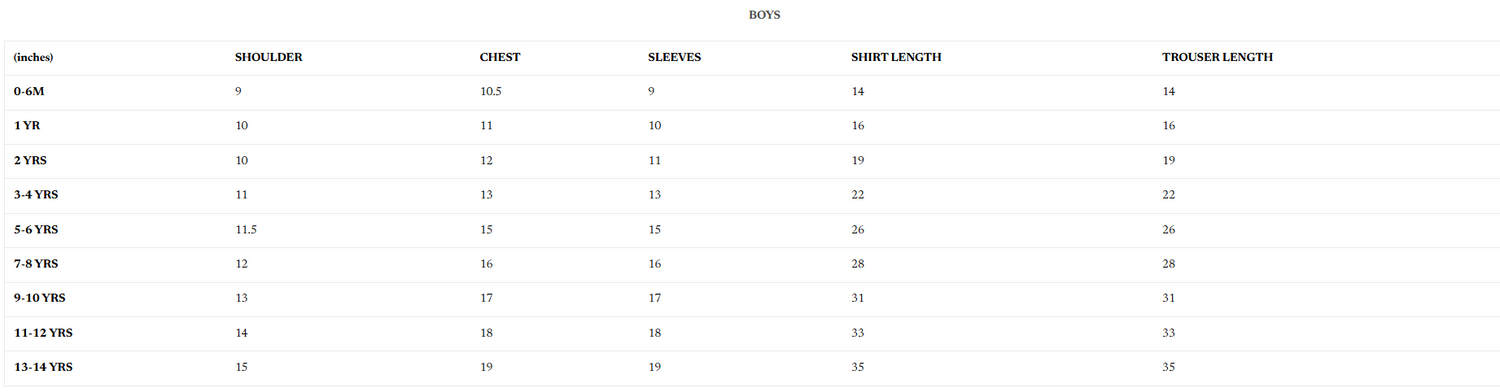Select the 7-8 YRS row label
This screenshot has width=1500, height=392.
(x=35, y=264)
